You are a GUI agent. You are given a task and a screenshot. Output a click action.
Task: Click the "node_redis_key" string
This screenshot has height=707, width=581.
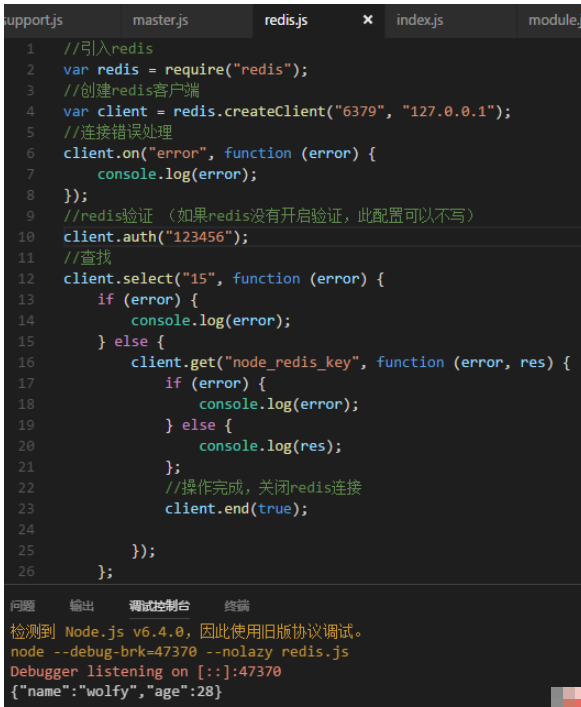click(x=292, y=362)
